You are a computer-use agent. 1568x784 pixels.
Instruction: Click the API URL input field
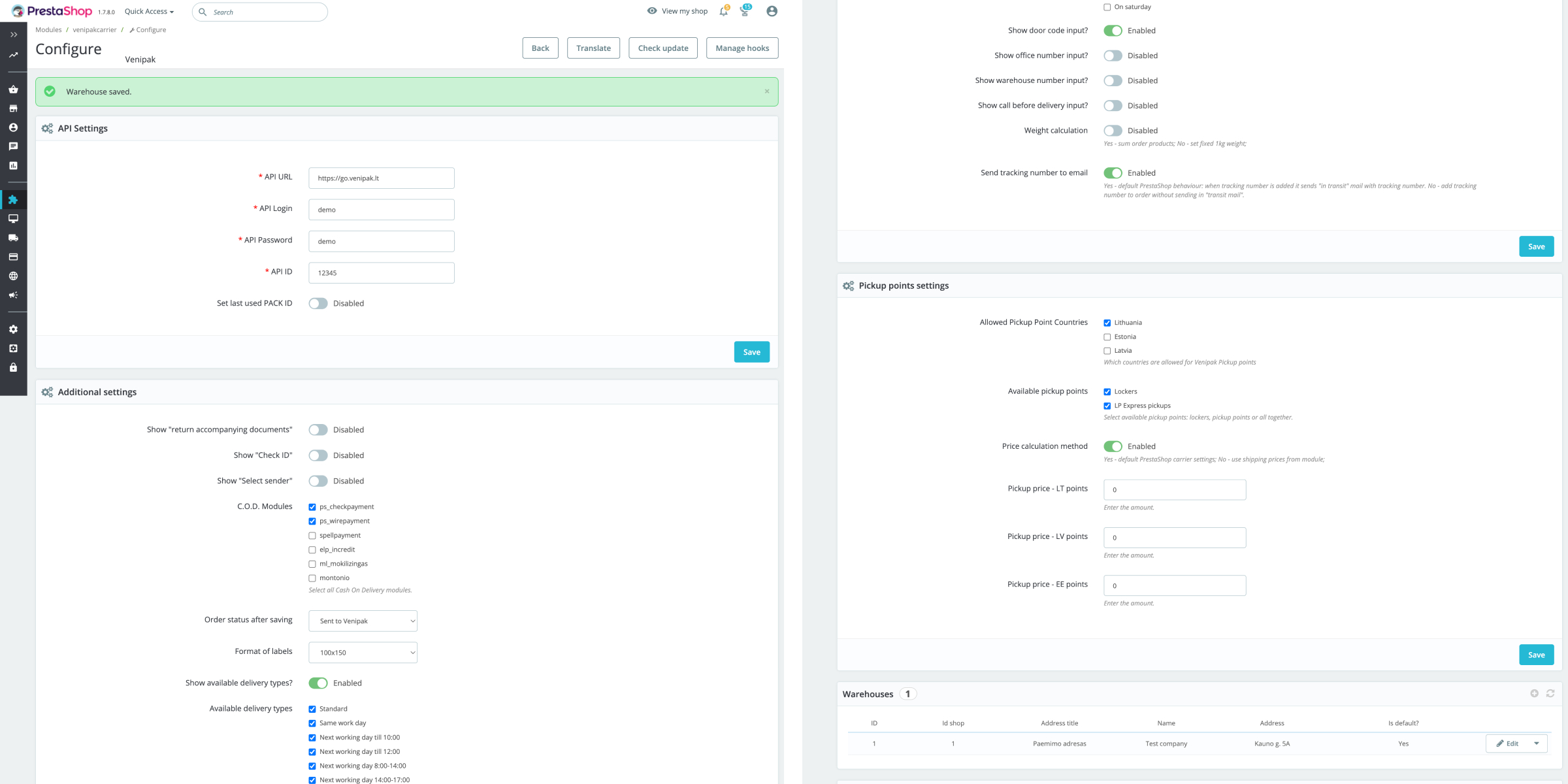point(382,178)
